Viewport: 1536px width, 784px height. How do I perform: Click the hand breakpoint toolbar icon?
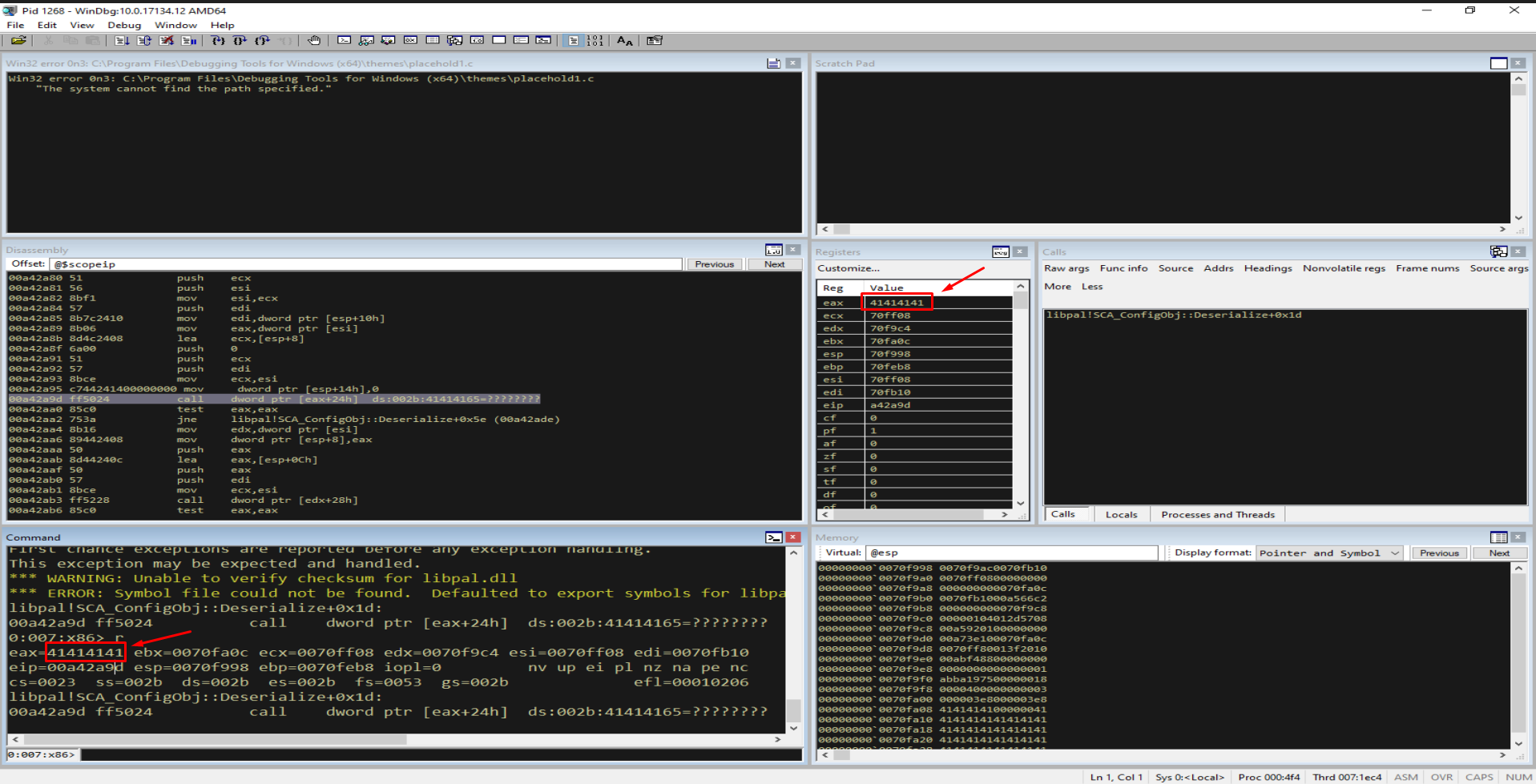click(x=314, y=40)
